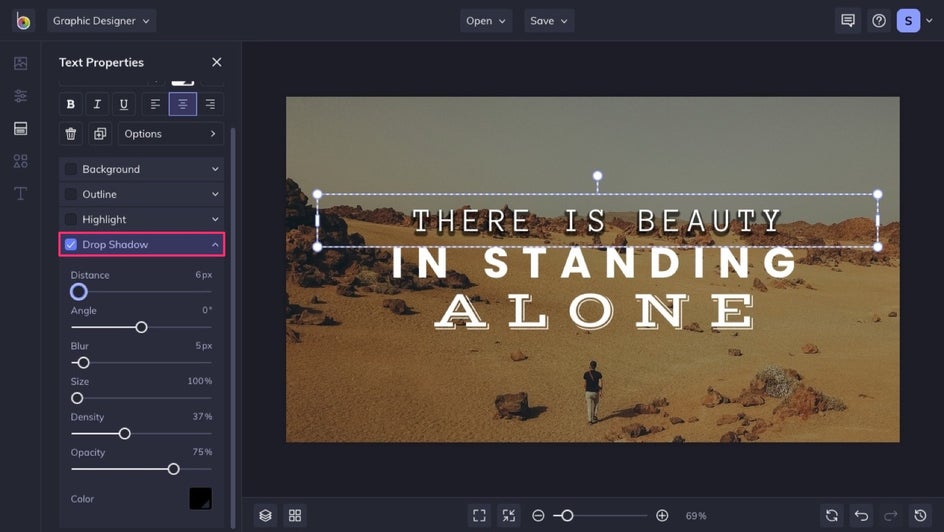Viewport: 944px width, 532px height.
Task: Click the 'THERE IS BEAUTY' text box
Action: click(597, 221)
